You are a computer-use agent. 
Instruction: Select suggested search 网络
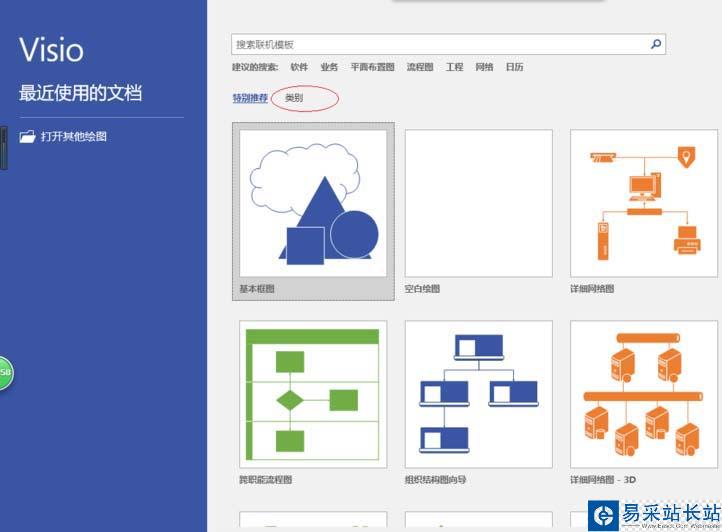pos(484,67)
